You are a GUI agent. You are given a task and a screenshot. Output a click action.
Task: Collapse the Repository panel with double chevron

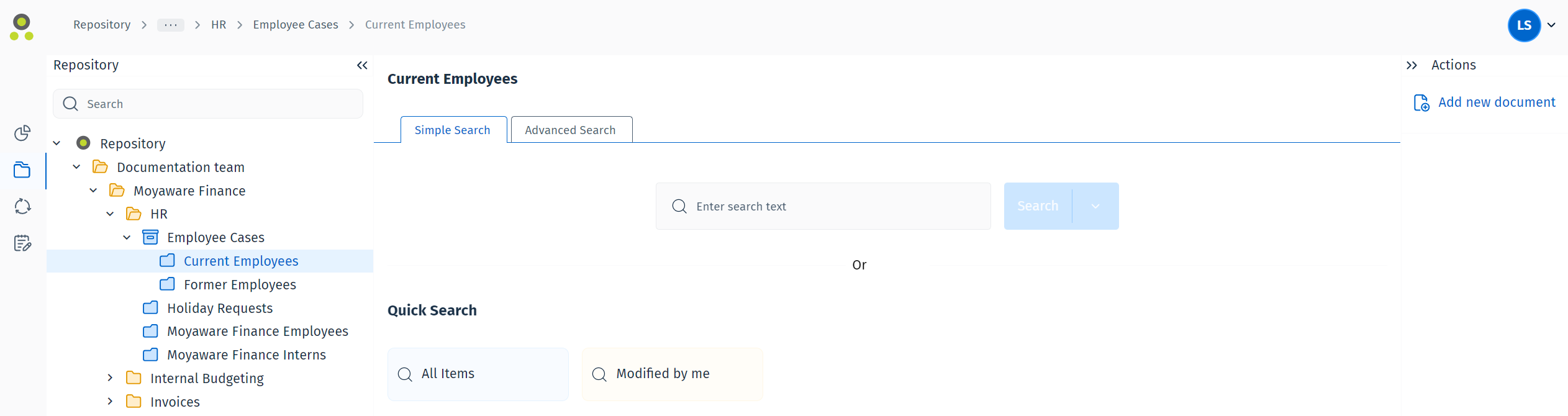tap(362, 65)
